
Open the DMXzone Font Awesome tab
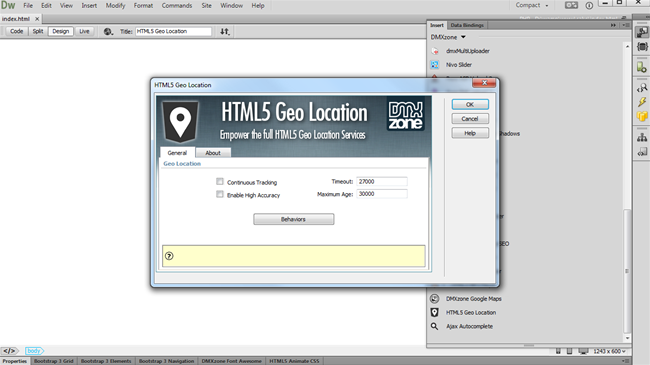click(x=231, y=361)
